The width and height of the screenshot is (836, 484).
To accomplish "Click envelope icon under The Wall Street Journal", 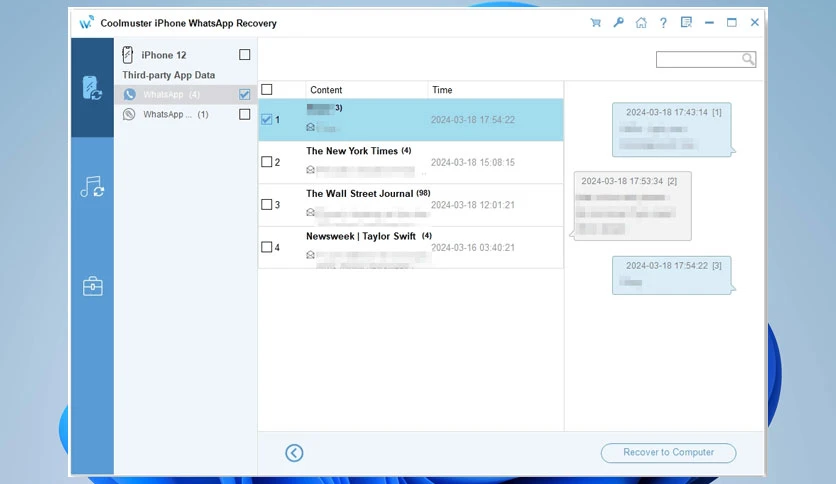I will [x=310, y=212].
